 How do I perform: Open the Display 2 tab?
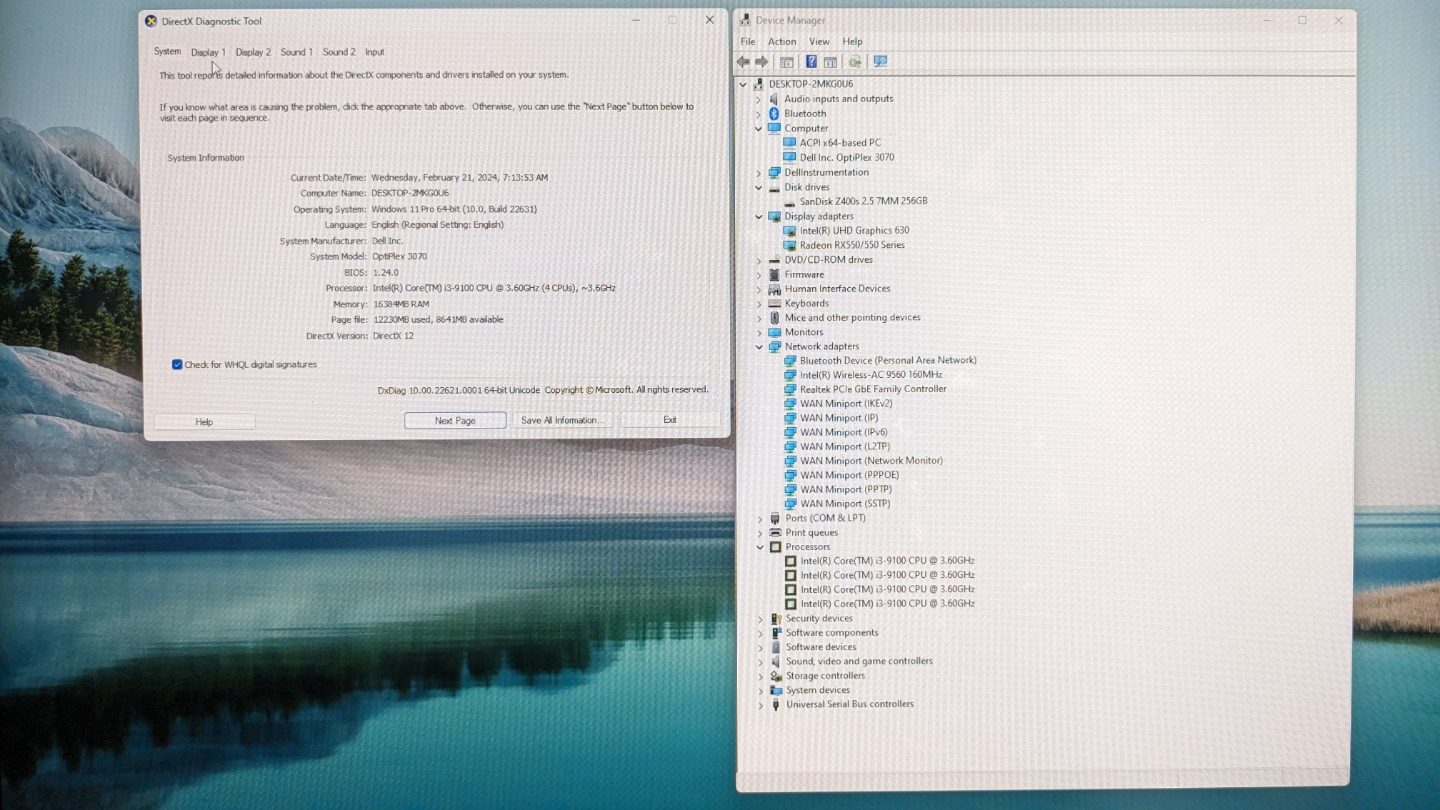click(x=253, y=52)
